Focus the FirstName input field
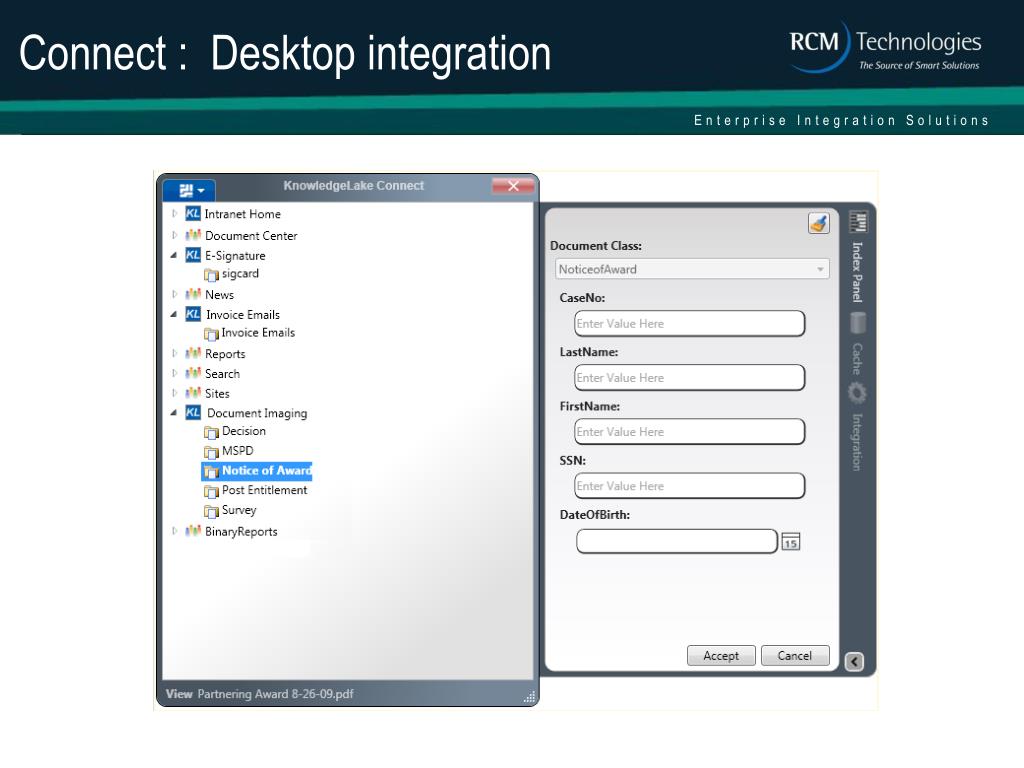 pyautogui.click(x=690, y=432)
